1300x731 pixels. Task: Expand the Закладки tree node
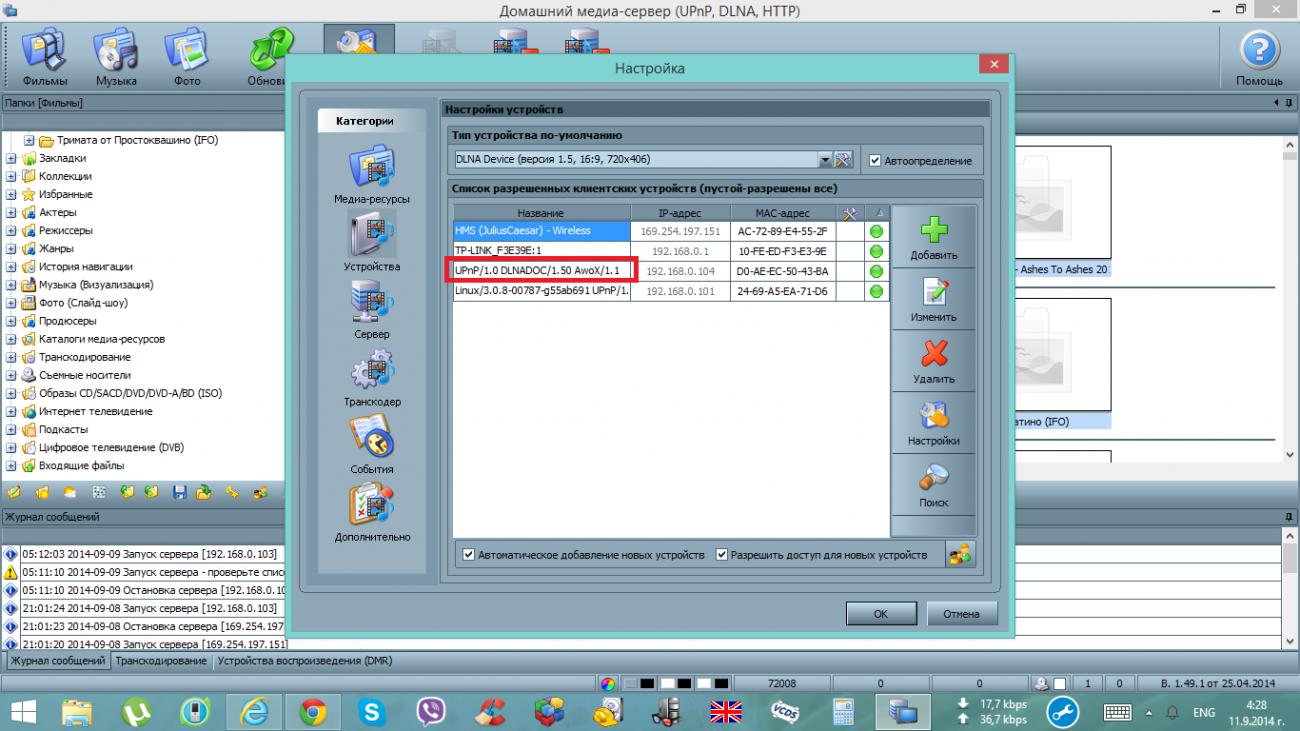[x=11, y=158]
